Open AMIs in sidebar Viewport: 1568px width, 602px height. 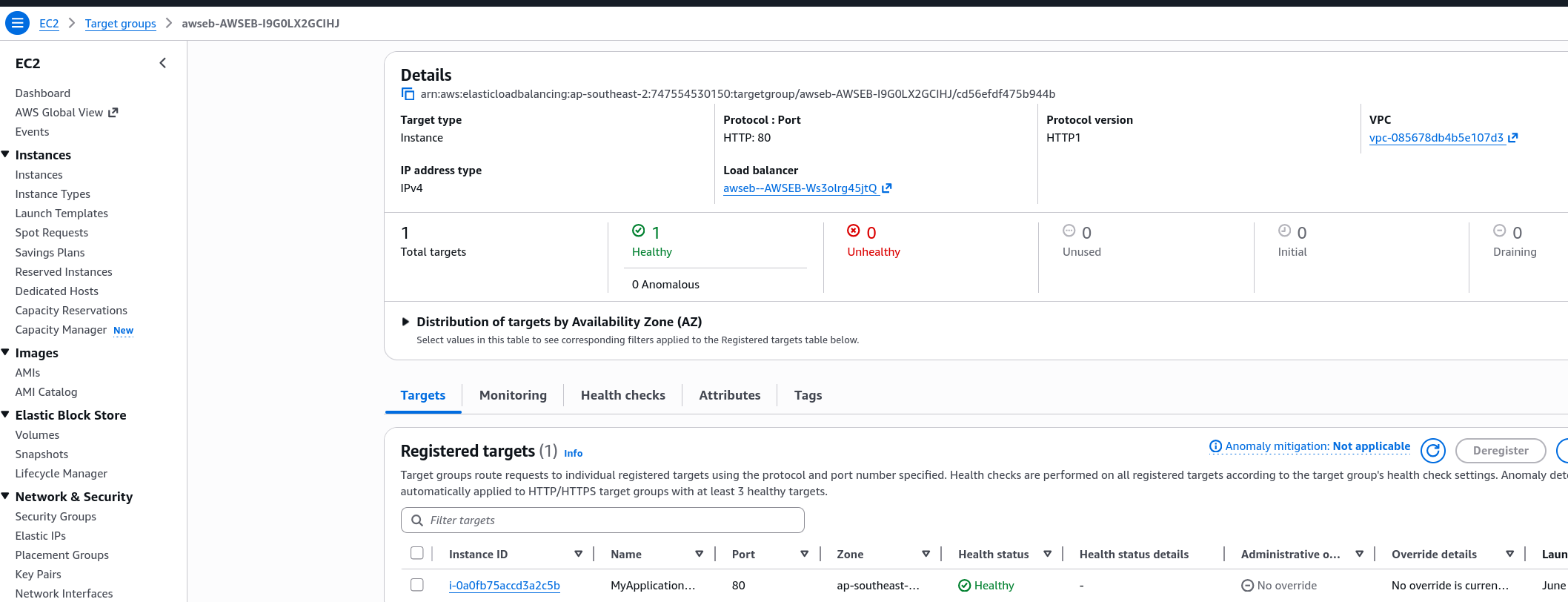tap(27, 372)
